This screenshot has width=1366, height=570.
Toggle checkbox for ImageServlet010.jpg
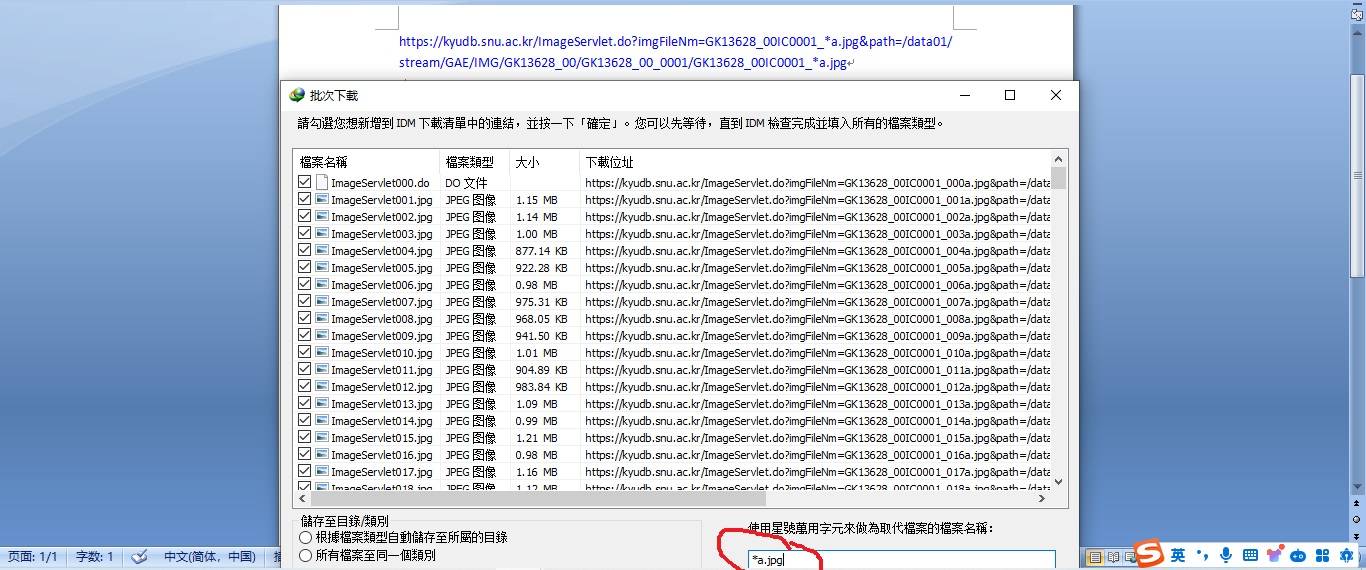(304, 353)
